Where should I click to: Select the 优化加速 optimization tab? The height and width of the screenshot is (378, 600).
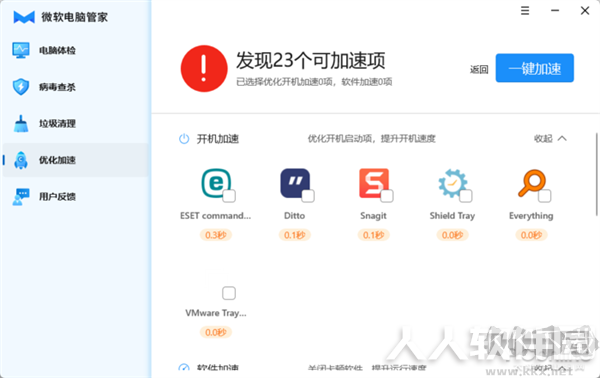pyautogui.click(x=75, y=160)
